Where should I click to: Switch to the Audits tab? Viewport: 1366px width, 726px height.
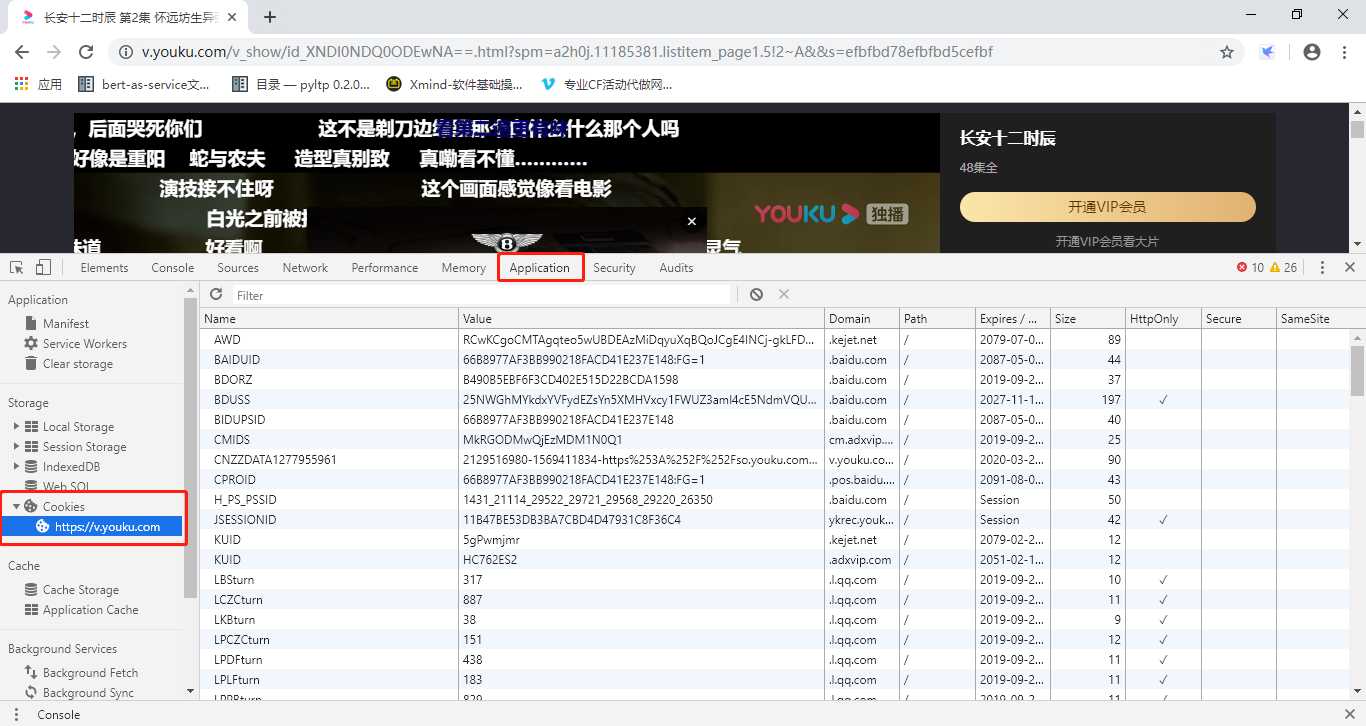676,268
